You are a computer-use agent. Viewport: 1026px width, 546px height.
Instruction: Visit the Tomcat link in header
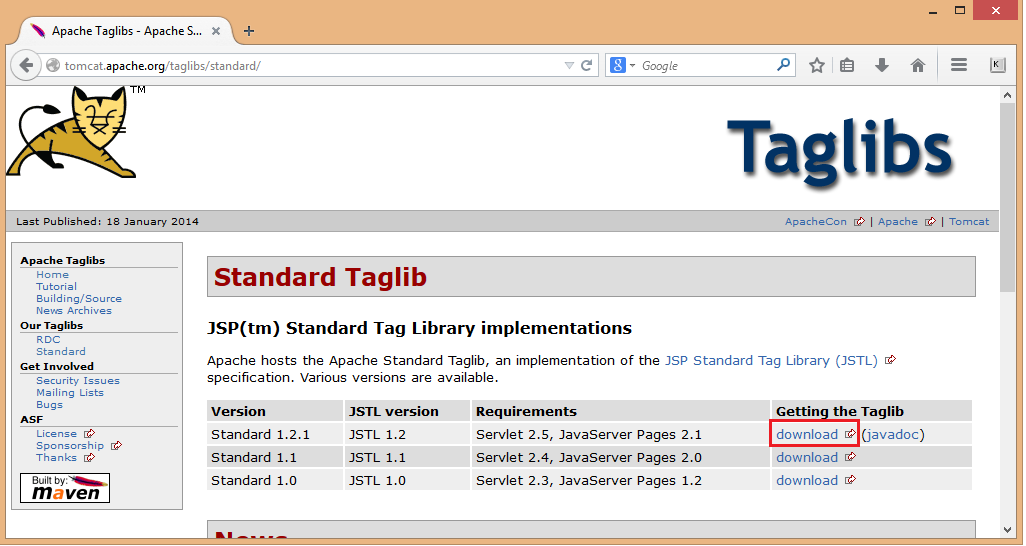tap(969, 222)
